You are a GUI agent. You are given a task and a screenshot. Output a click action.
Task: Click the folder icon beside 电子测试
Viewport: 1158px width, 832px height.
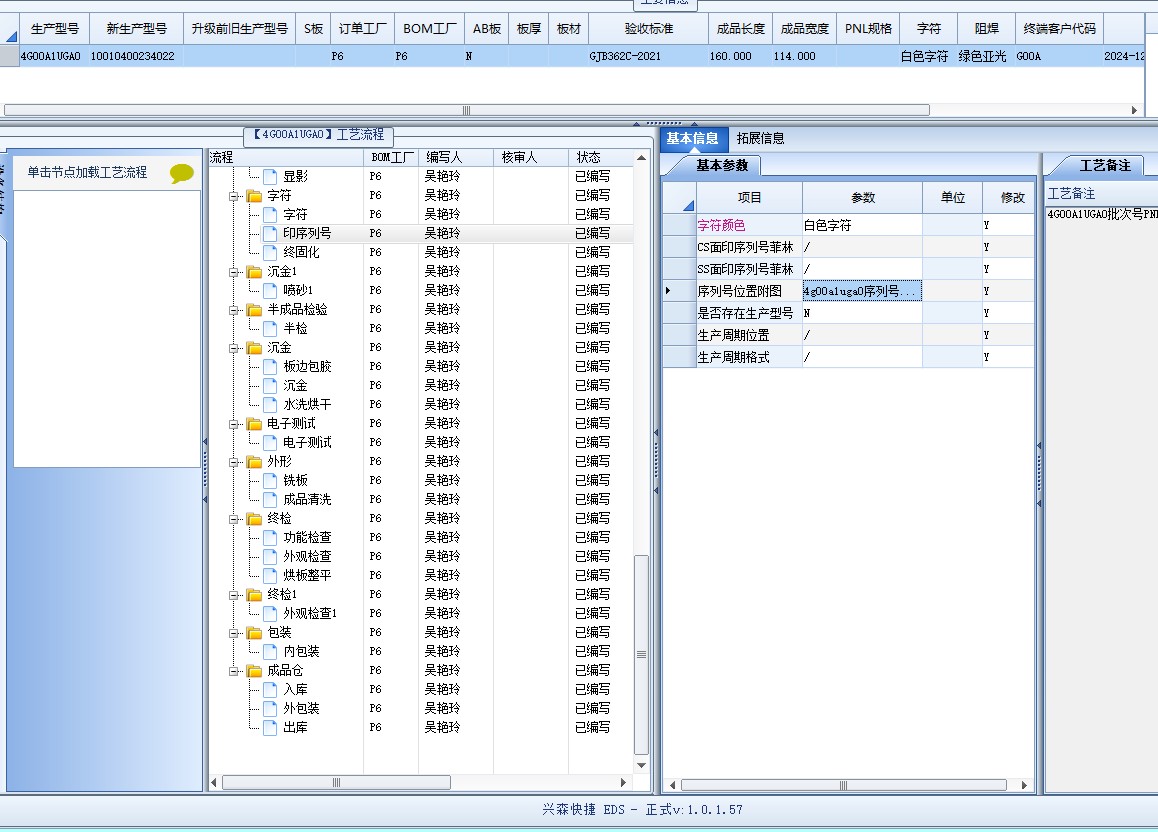coord(255,424)
